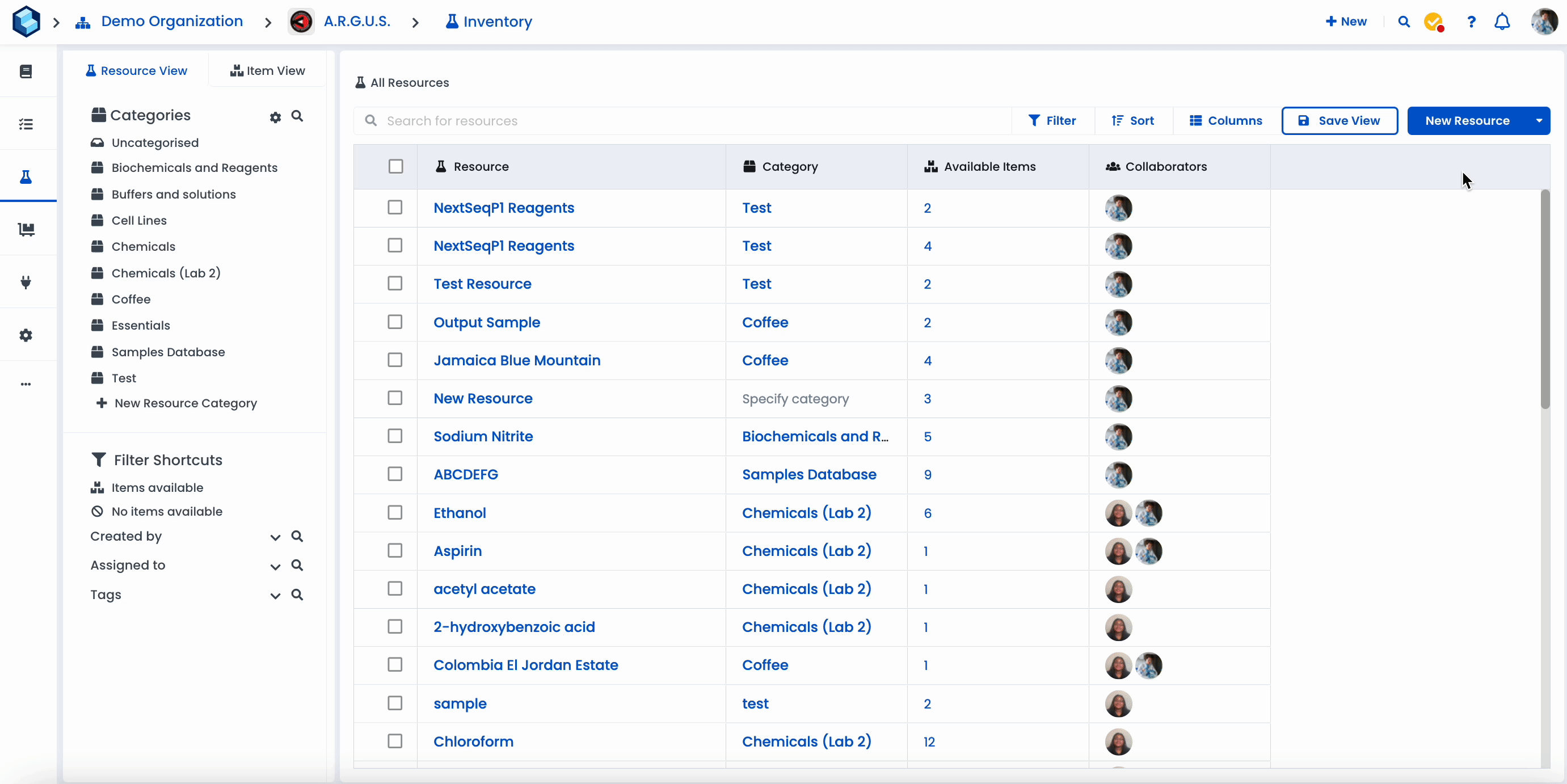The width and height of the screenshot is (1567, 784).
Task: Open the sidebar settings gear icon
Action: pos(26,335)
